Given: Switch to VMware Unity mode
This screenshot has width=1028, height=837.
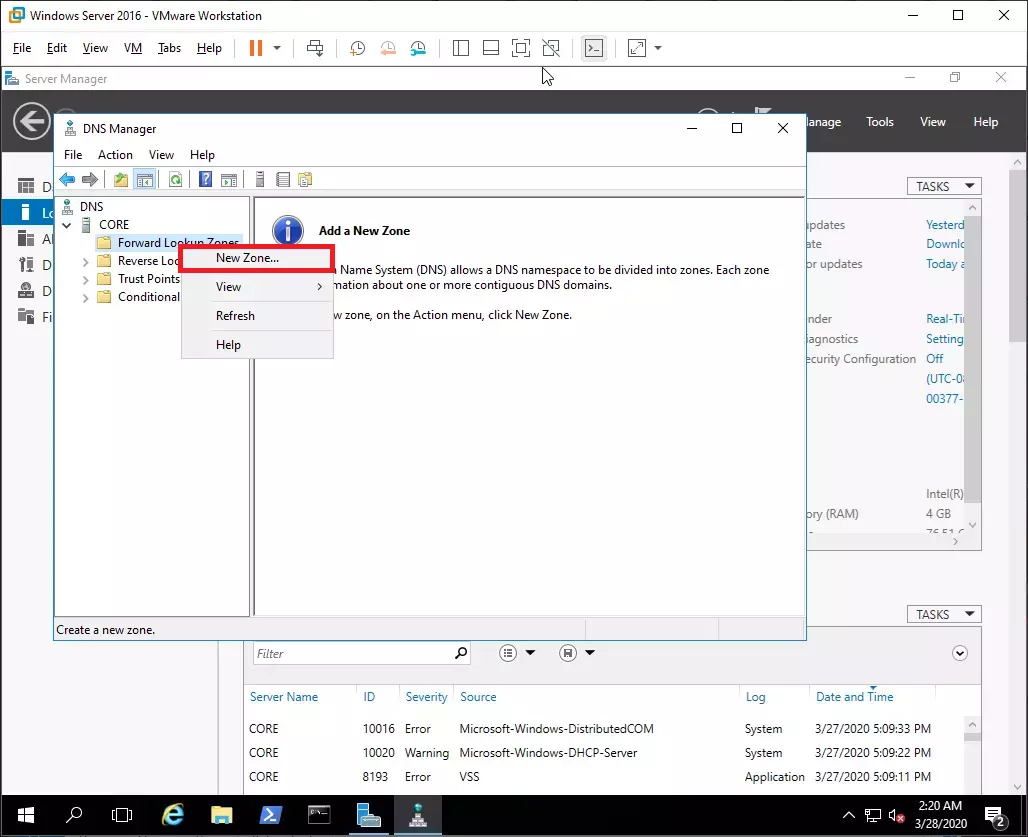Looking at the screenshot, I should click(x=551, y=48).
